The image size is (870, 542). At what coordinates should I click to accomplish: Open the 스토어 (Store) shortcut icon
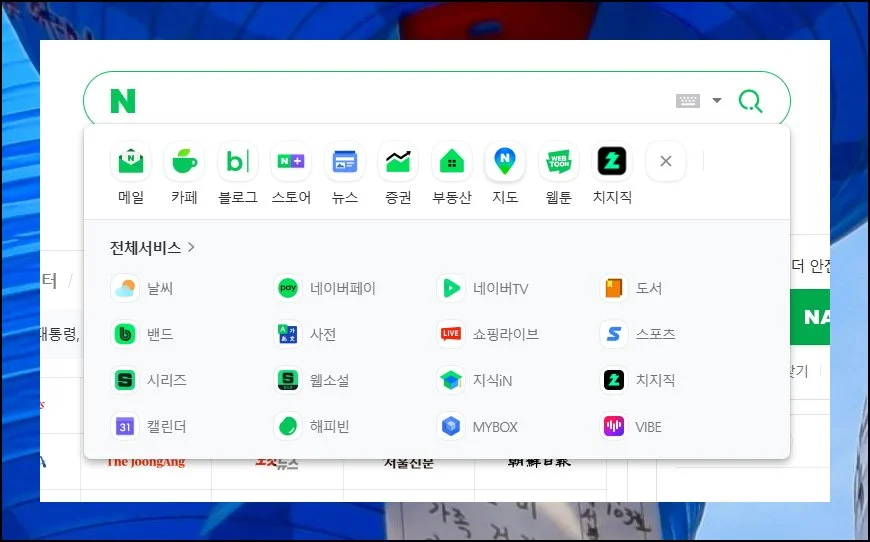click(x=291, y=161)
